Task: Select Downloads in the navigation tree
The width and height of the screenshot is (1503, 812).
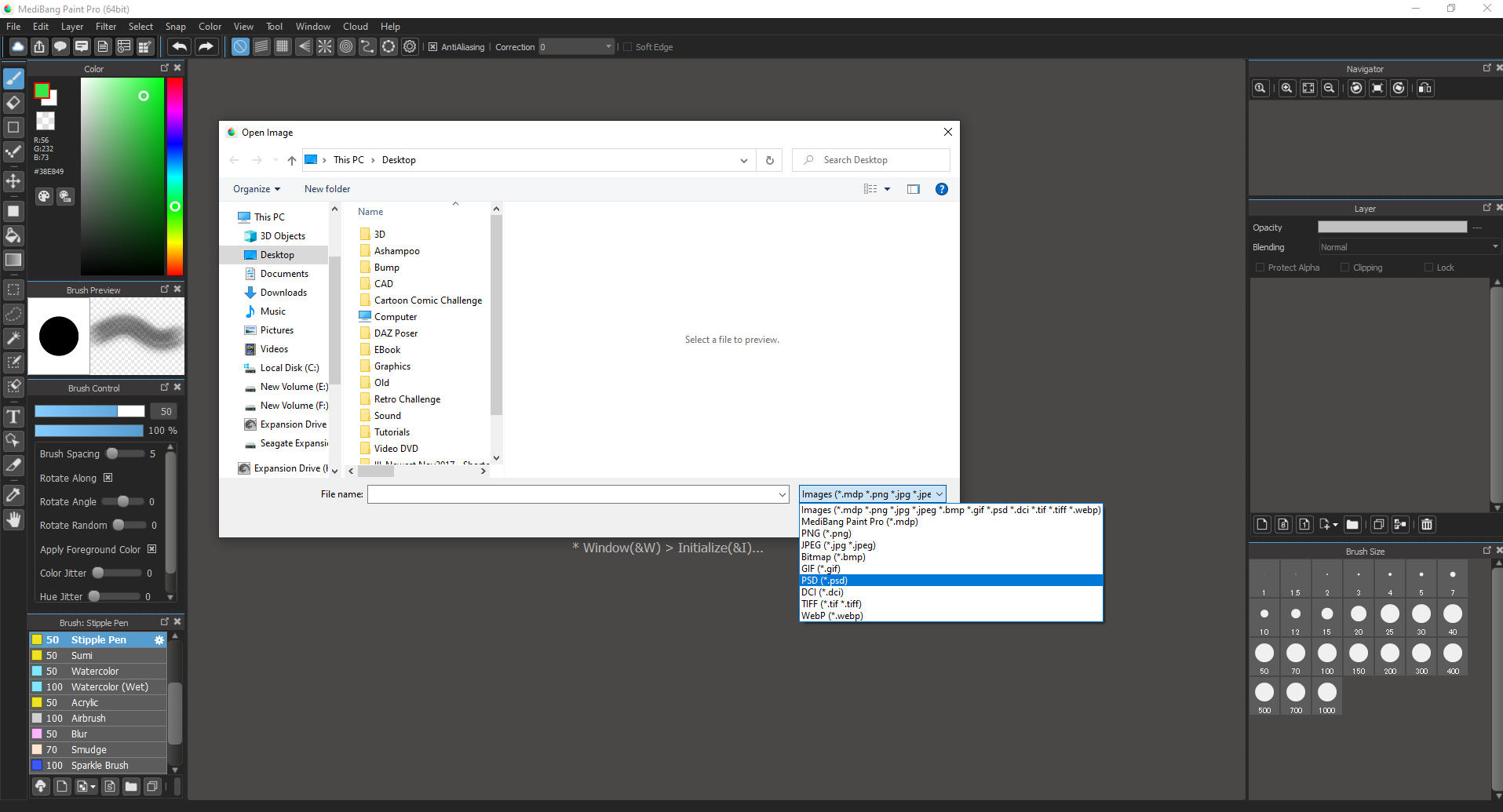Action: pyautogui.click(x=283, y=293)
